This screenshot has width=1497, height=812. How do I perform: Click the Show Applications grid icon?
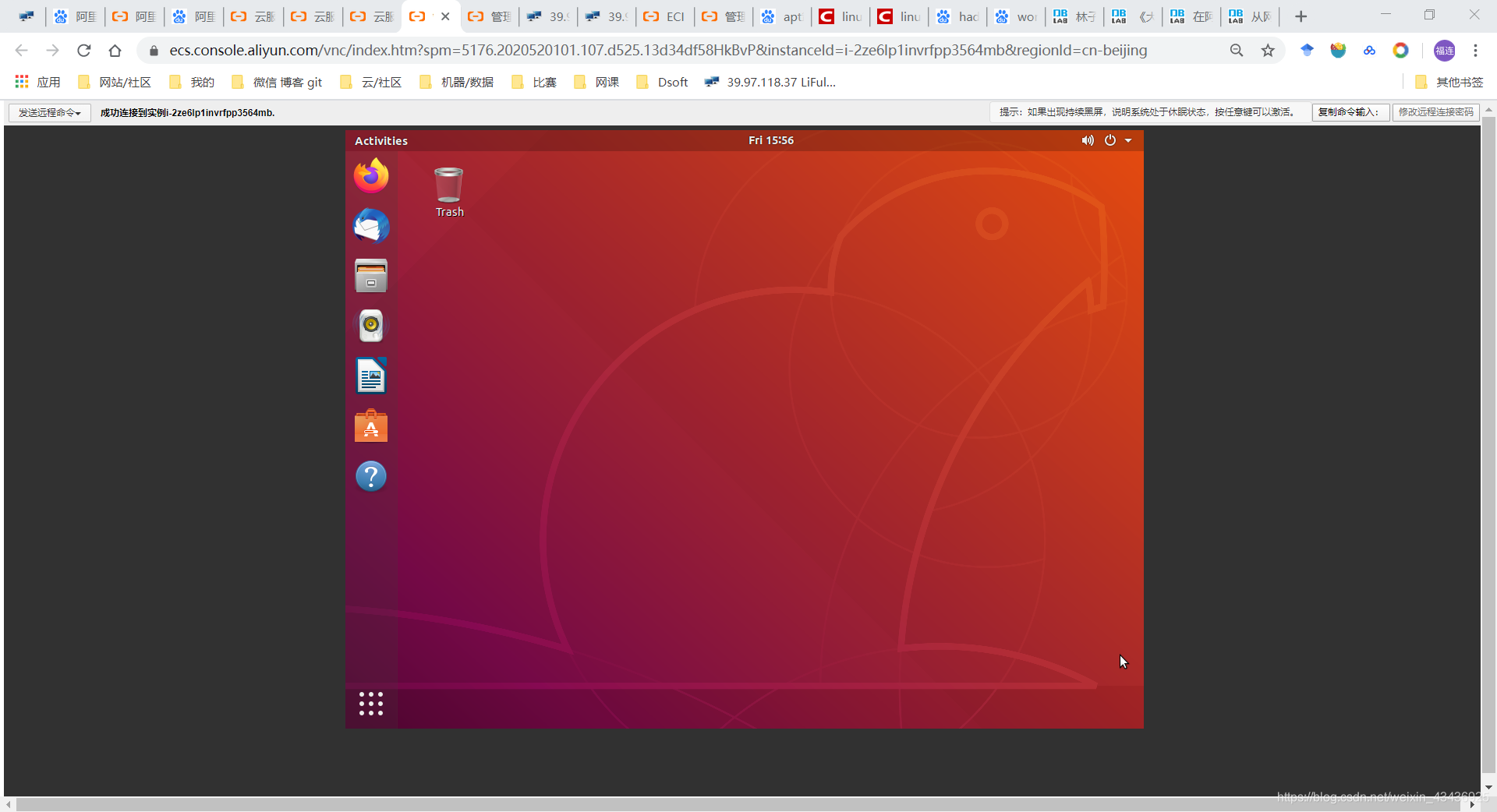point(370,704)
